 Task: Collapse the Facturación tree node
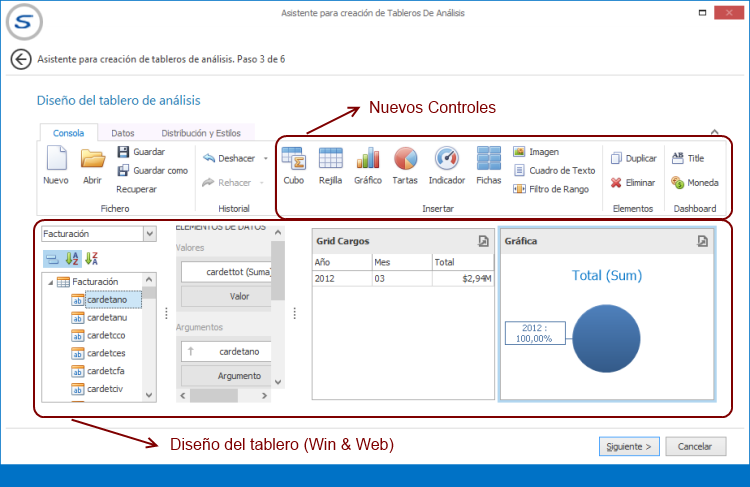pyautogui.click(x=49, y=282)
